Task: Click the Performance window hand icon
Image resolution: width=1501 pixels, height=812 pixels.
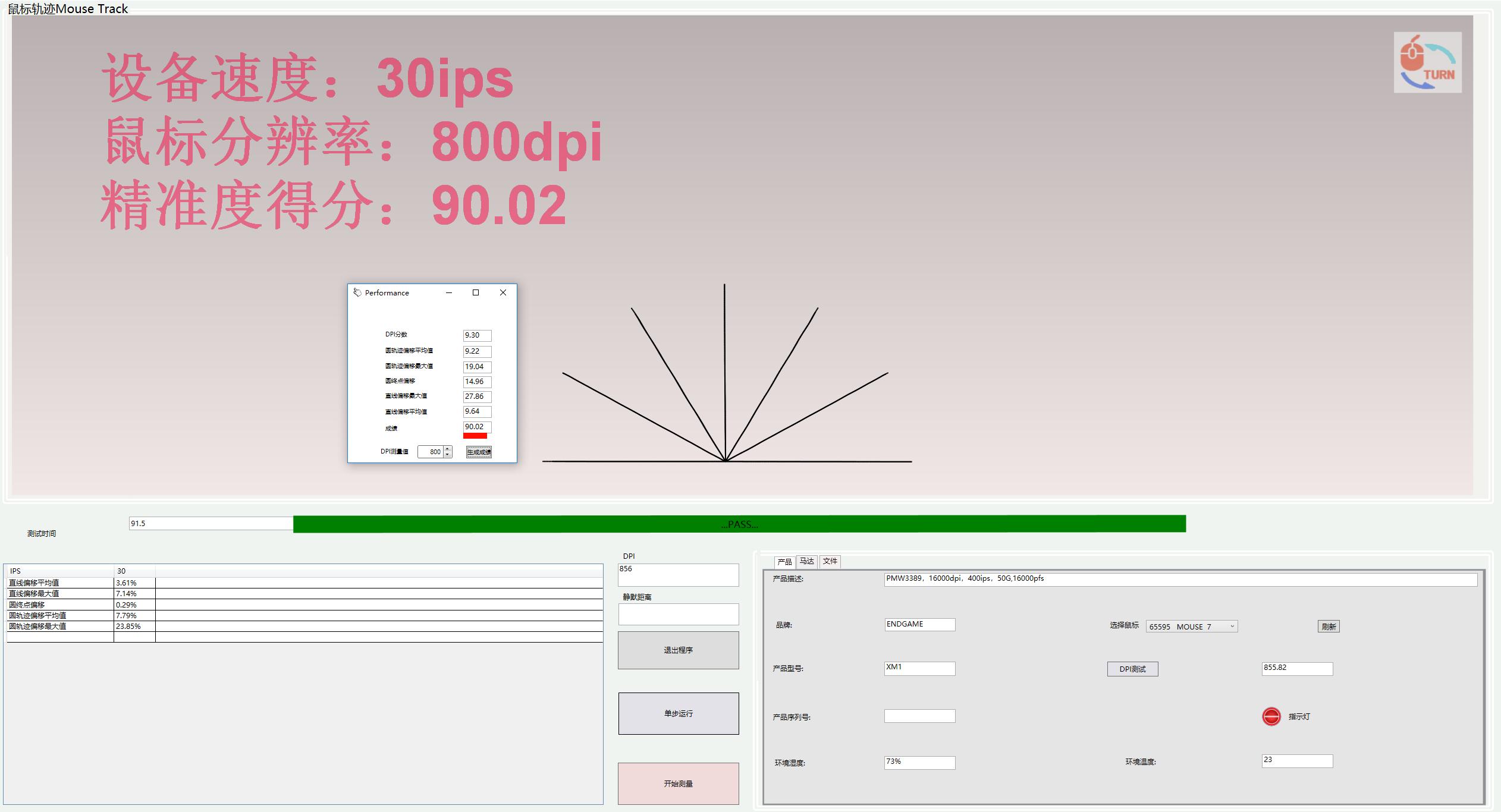Action: (357, 292)
